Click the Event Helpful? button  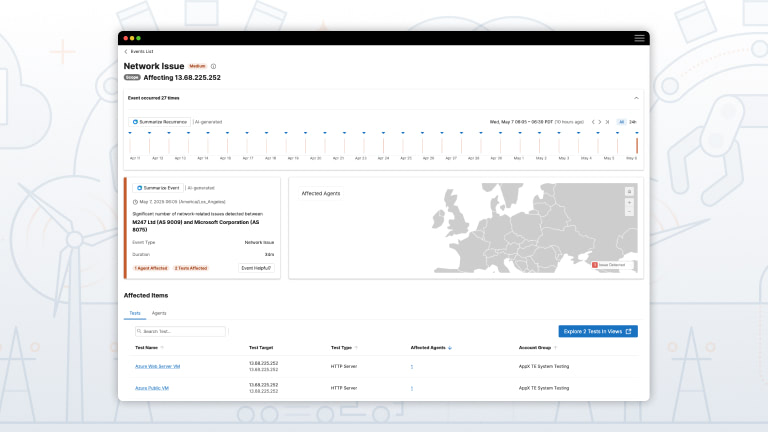click(256, 268)
